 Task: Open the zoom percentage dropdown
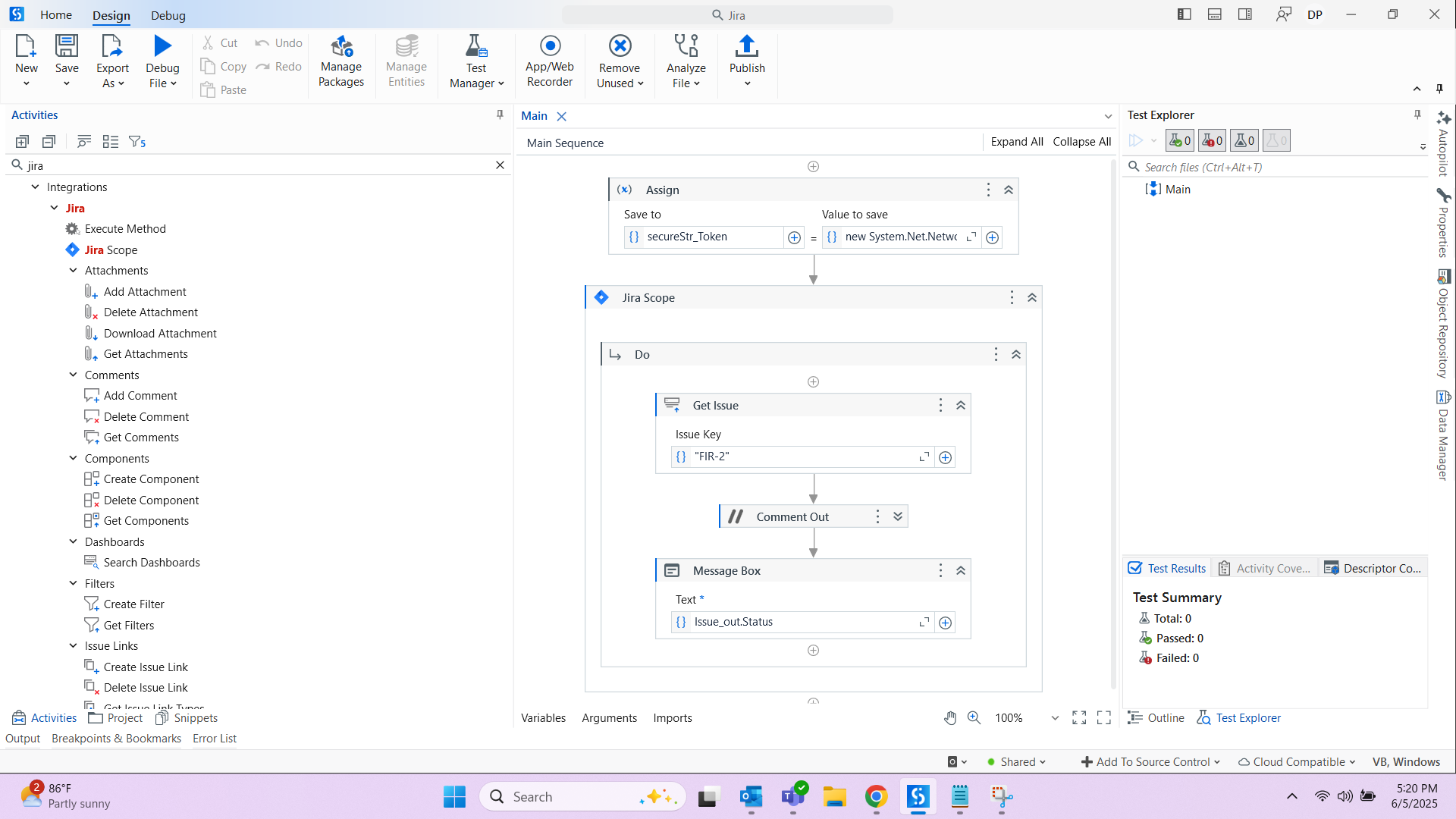(1054, 718)
